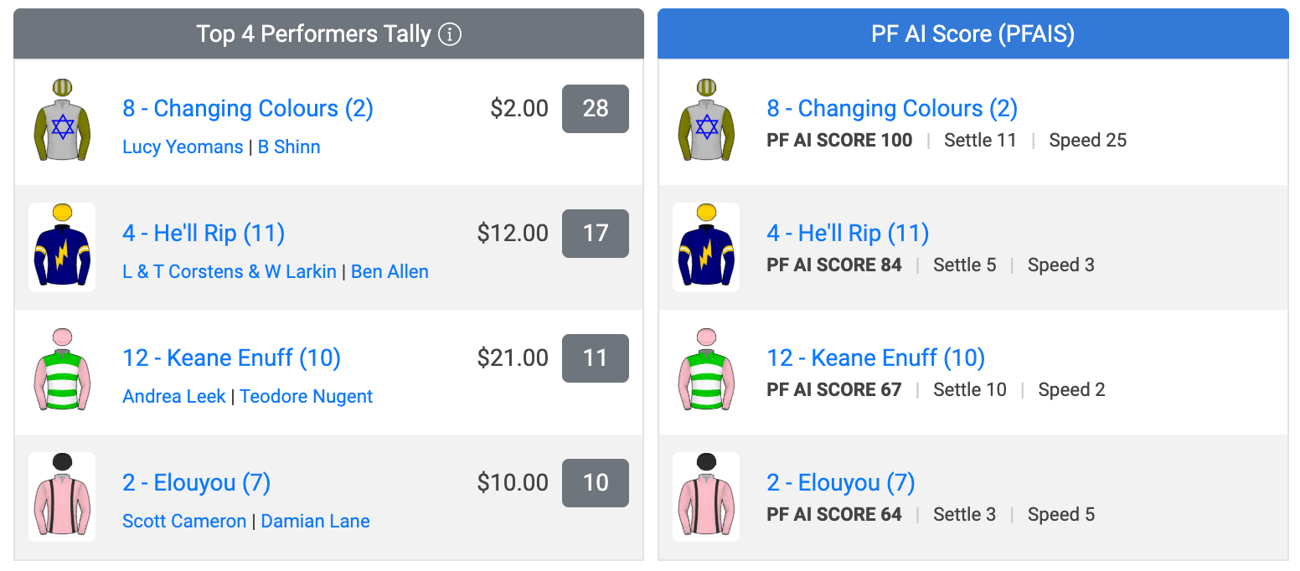Viewport: 1300px width, 571px height.
Task: Click Changing Colours silks icon in Tally panel
Action: [x=63, y=121]
